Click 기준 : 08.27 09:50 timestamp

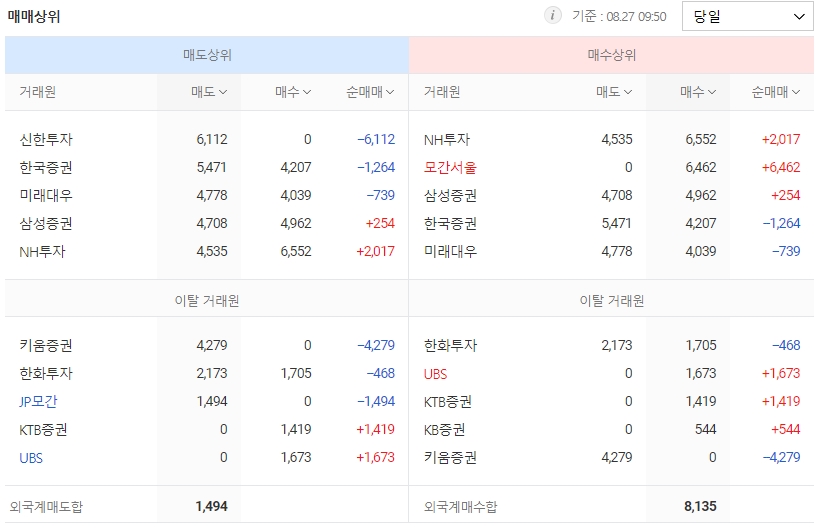point(619,16)
